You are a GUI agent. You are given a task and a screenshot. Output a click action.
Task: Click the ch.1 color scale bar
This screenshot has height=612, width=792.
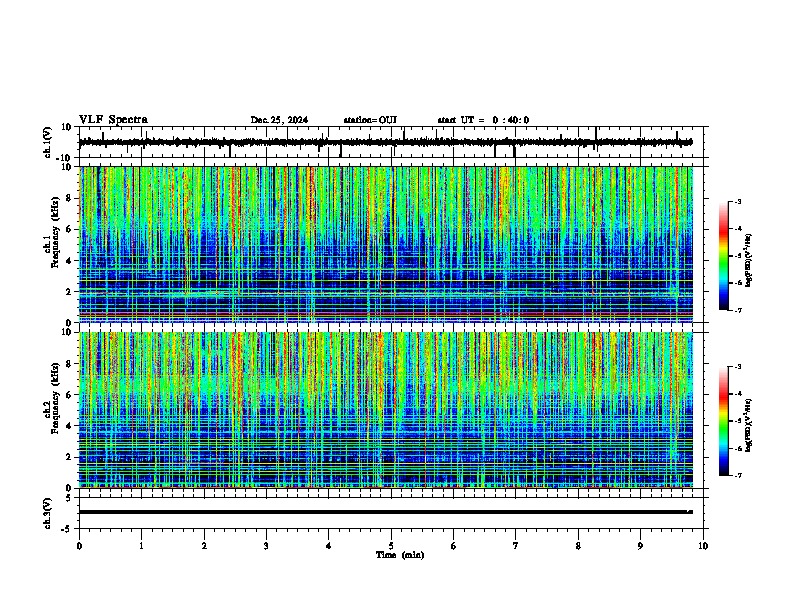724,256
